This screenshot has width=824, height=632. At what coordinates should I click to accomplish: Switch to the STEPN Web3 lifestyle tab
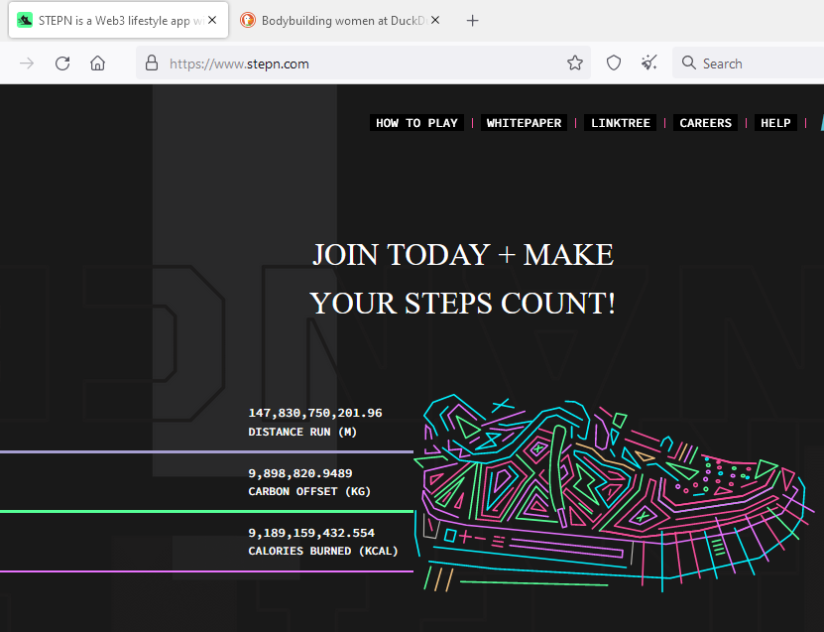click(x=118, y=20)
